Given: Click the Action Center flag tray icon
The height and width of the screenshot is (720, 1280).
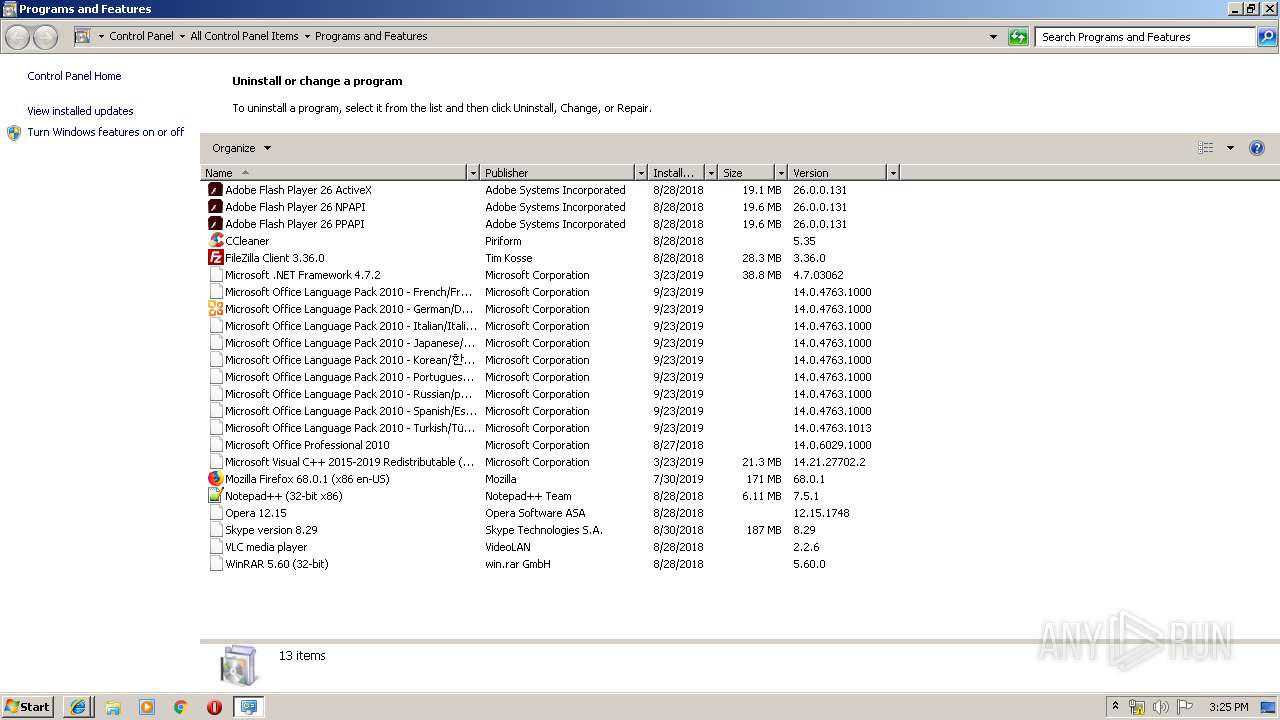Looking at the screenshot, I should [1185, 707].
